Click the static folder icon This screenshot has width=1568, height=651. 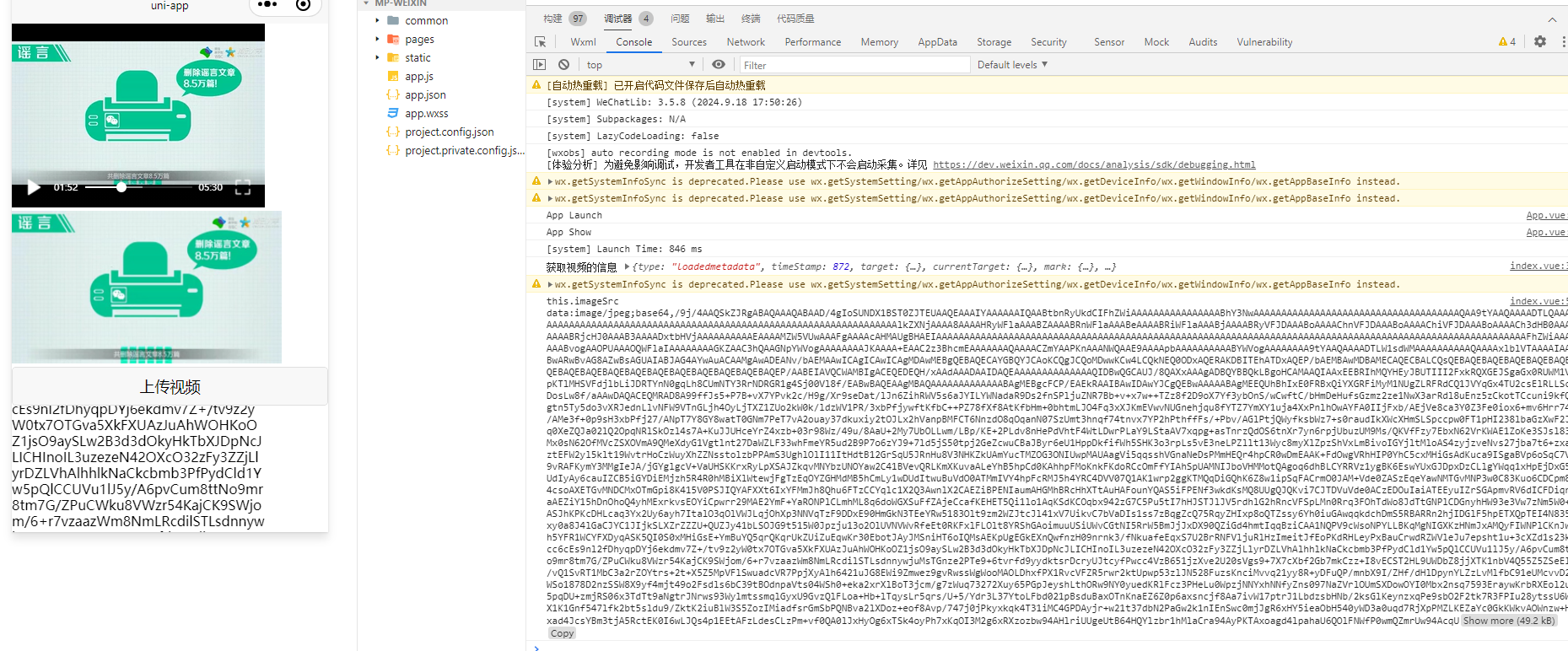[x=393, y=57]
